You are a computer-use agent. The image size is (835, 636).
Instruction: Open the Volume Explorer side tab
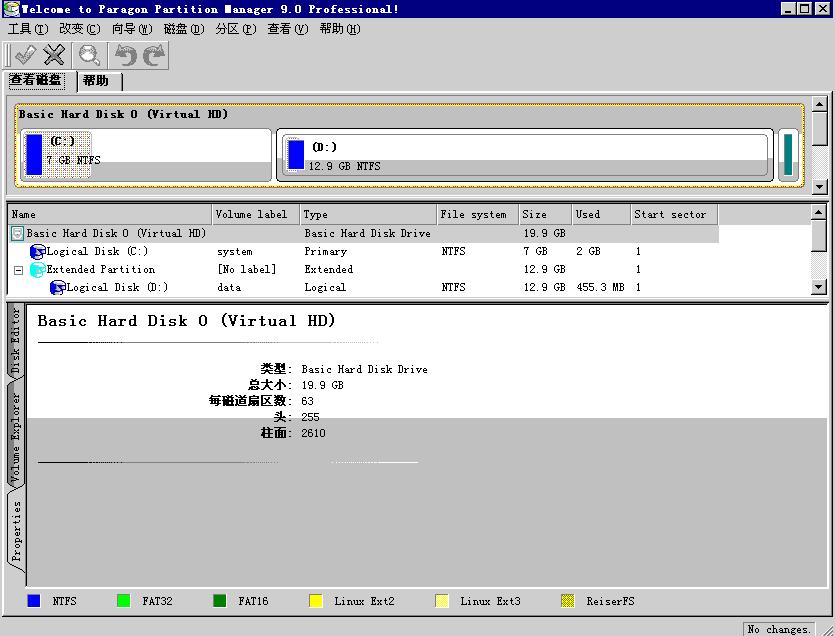(16, 438)
